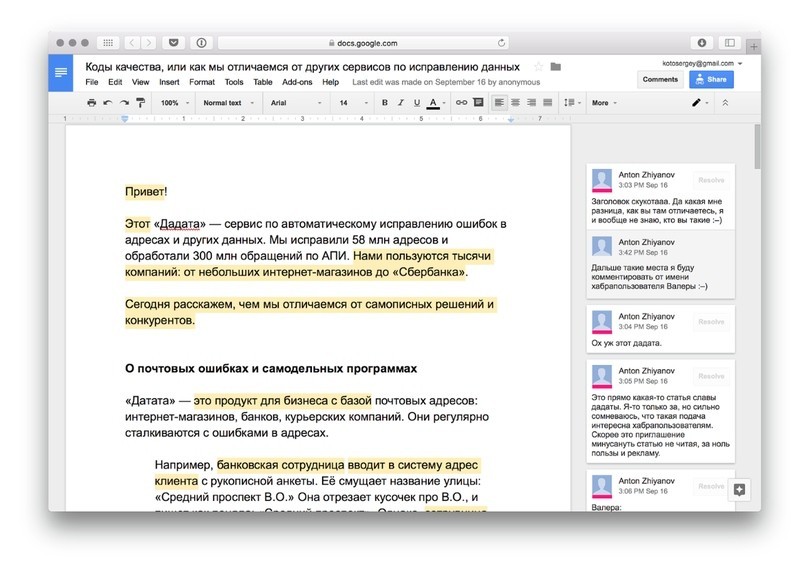The height and width of the screenshot is (571, 807).
Task: Click the document title
Action: (x=302, y=67)
